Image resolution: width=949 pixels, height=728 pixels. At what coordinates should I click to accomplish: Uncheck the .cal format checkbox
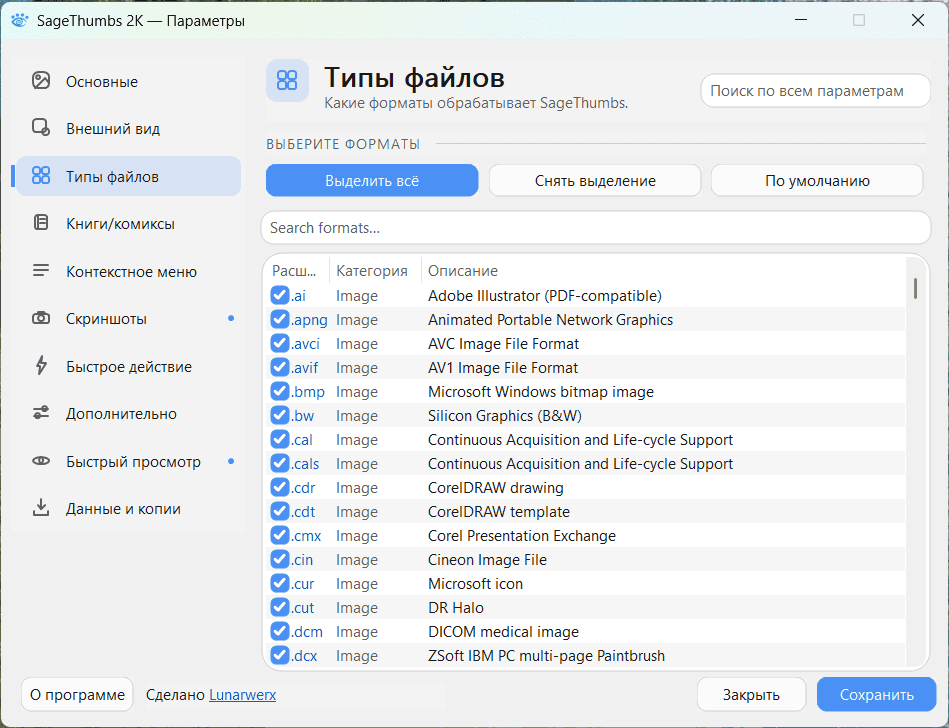pos(280,439)
